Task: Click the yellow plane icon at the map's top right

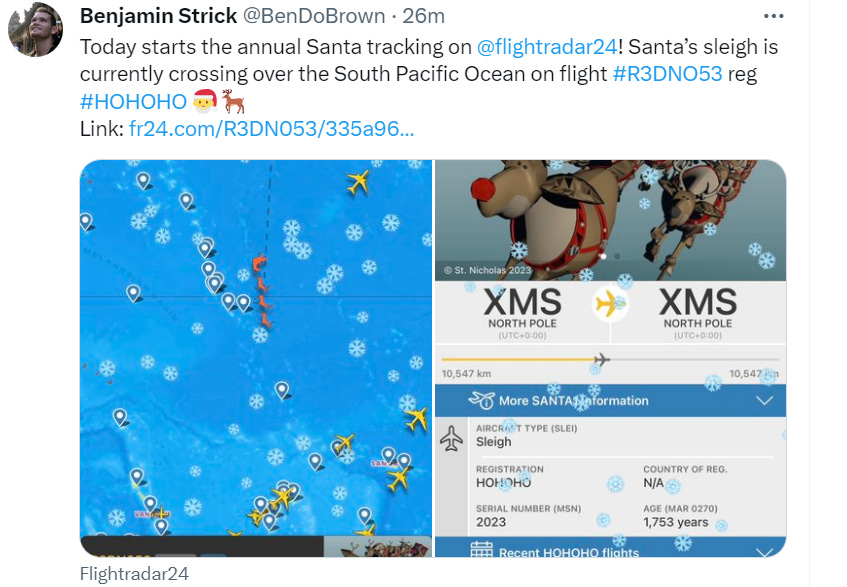Action: point(358,182)
